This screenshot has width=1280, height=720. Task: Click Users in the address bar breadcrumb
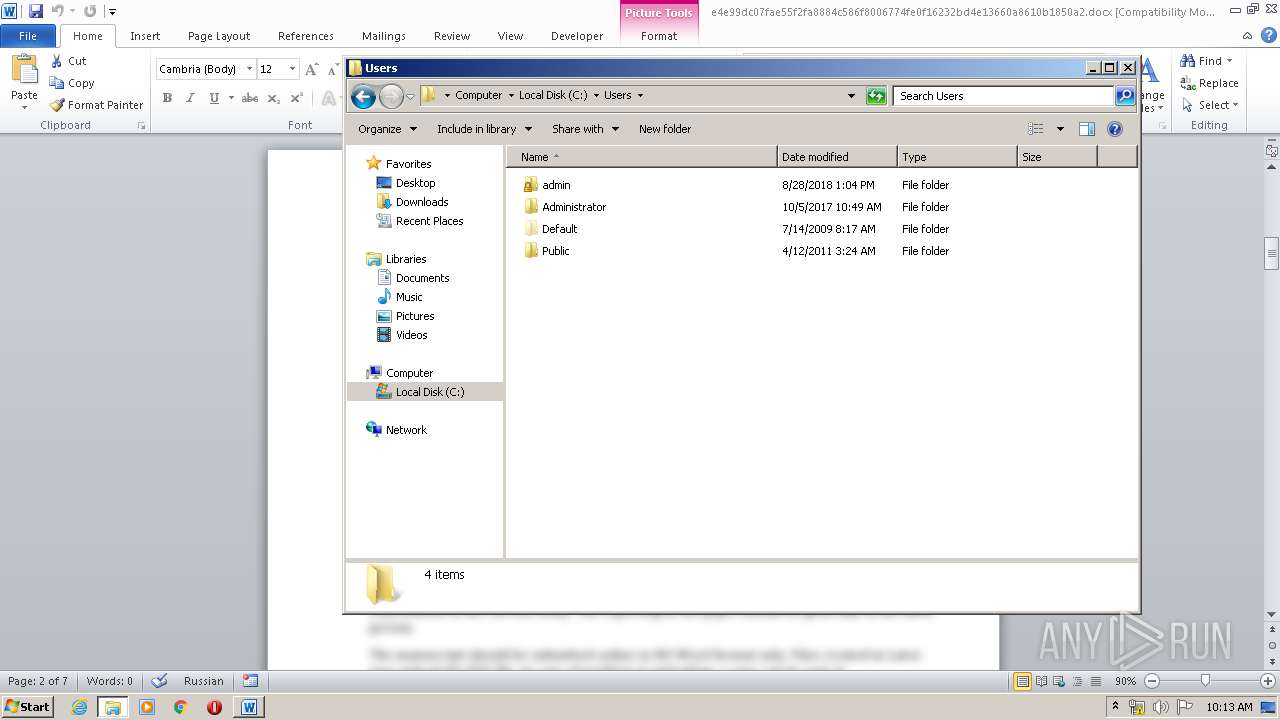[x=617, y=96]
